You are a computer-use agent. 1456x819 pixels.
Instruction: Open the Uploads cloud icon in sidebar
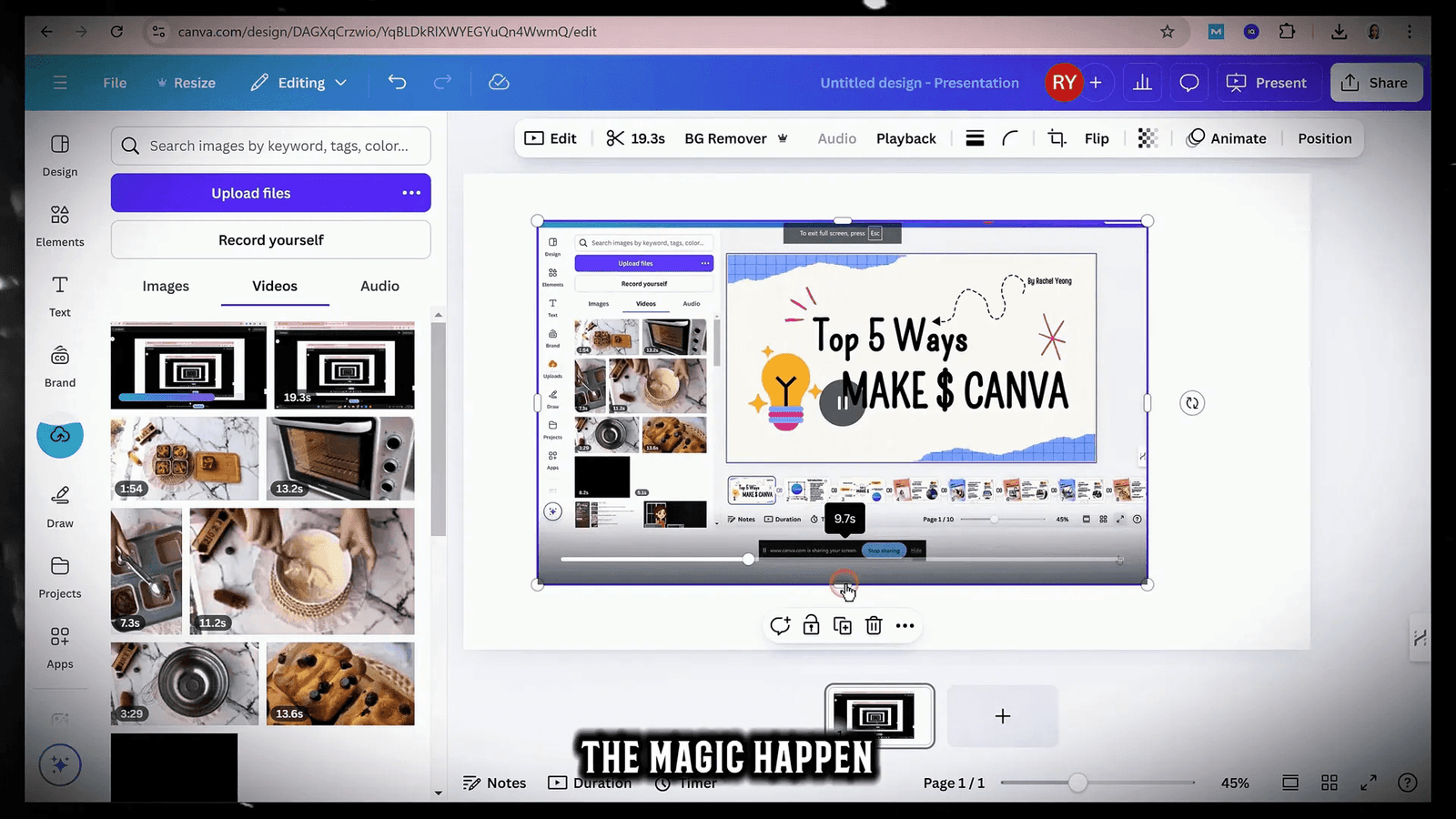tap(60, 435)
